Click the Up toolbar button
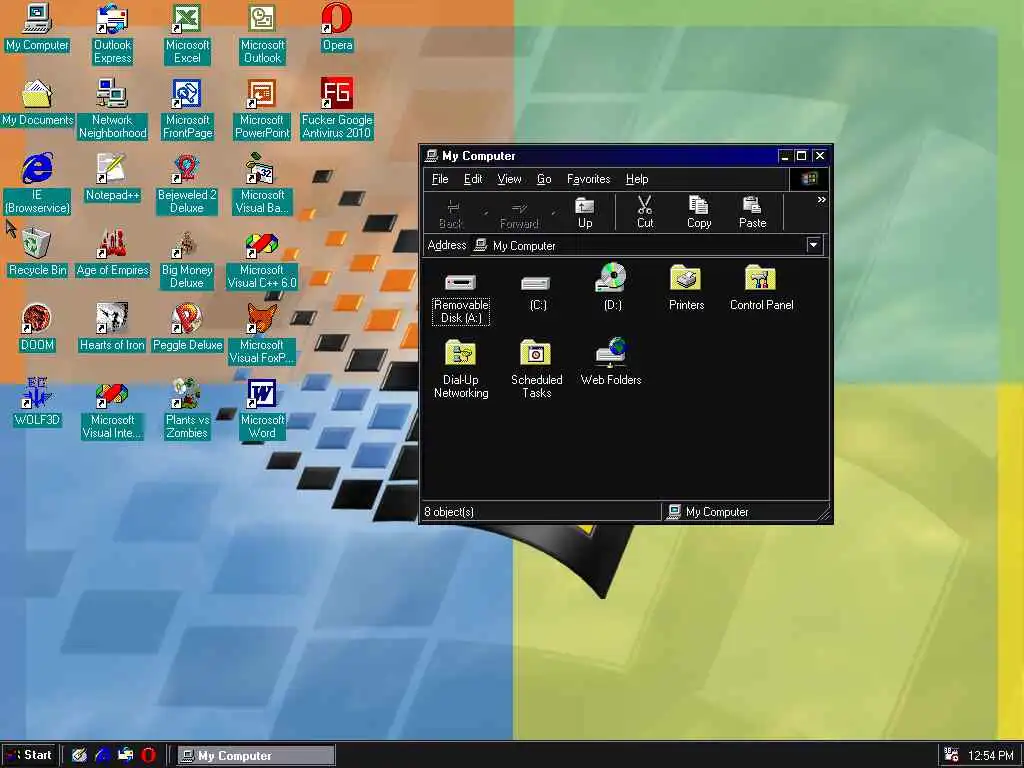This screenshot has height=768, width=1024. [x=584, y=213]
